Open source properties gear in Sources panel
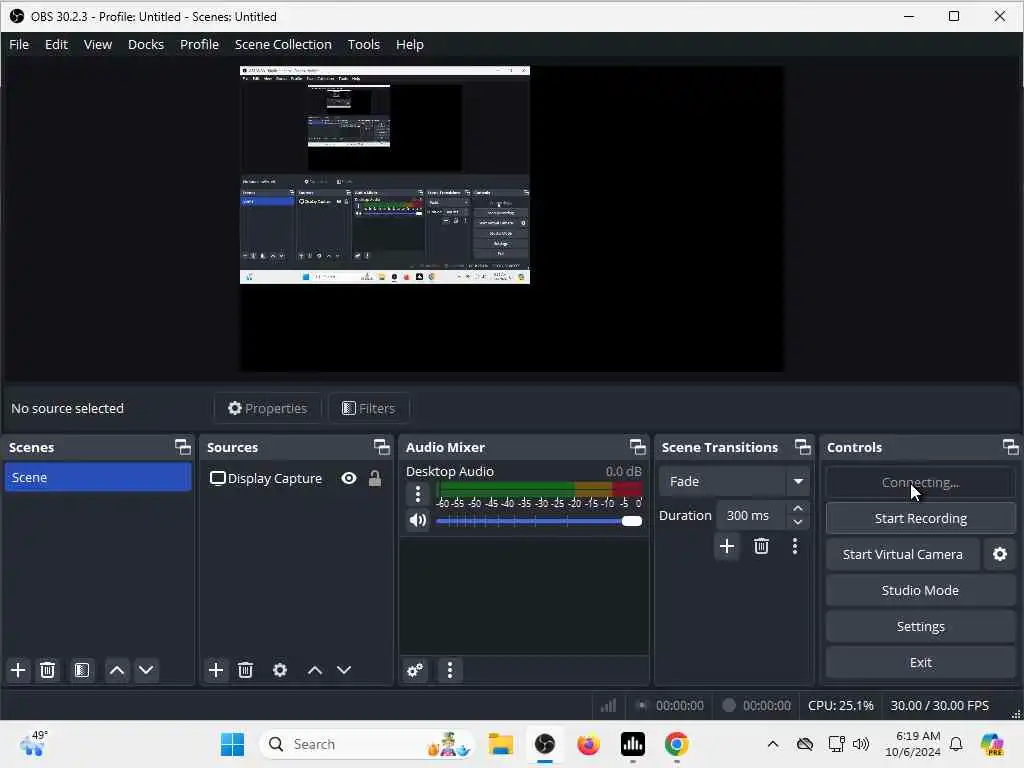 coord(280,670)
